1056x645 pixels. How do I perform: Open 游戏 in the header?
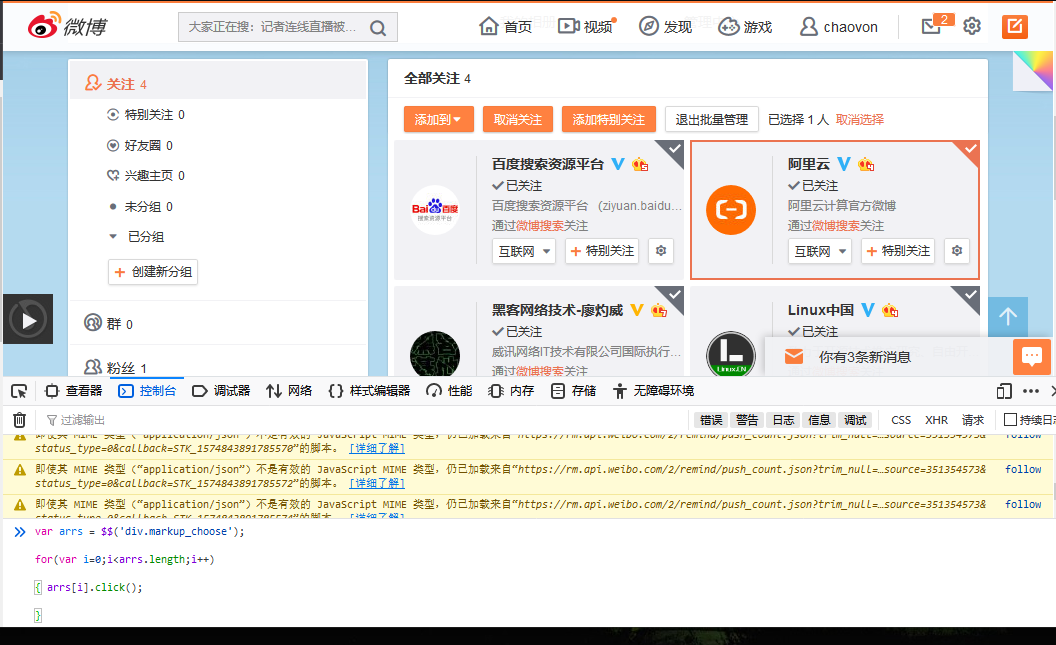pos(745,26)
